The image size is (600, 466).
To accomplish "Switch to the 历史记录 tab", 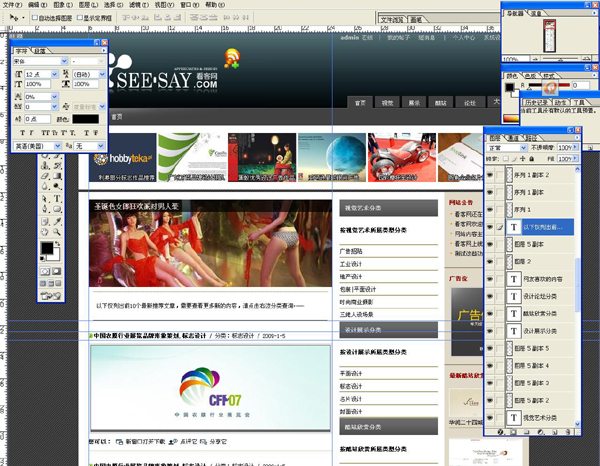I will 536,102.
